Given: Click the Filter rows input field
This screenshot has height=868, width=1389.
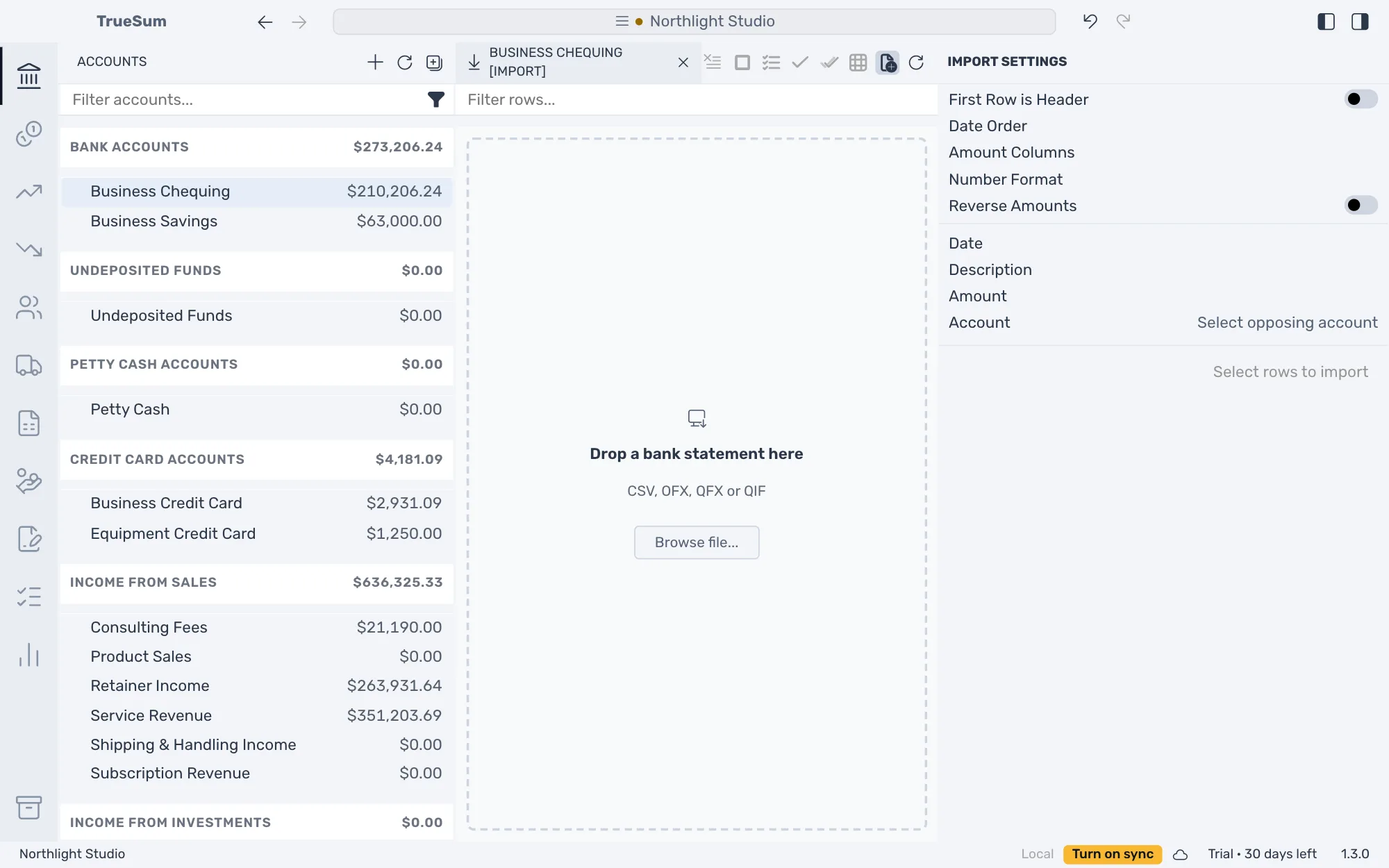Looking at the screenshot, I should tap(697, 100).
